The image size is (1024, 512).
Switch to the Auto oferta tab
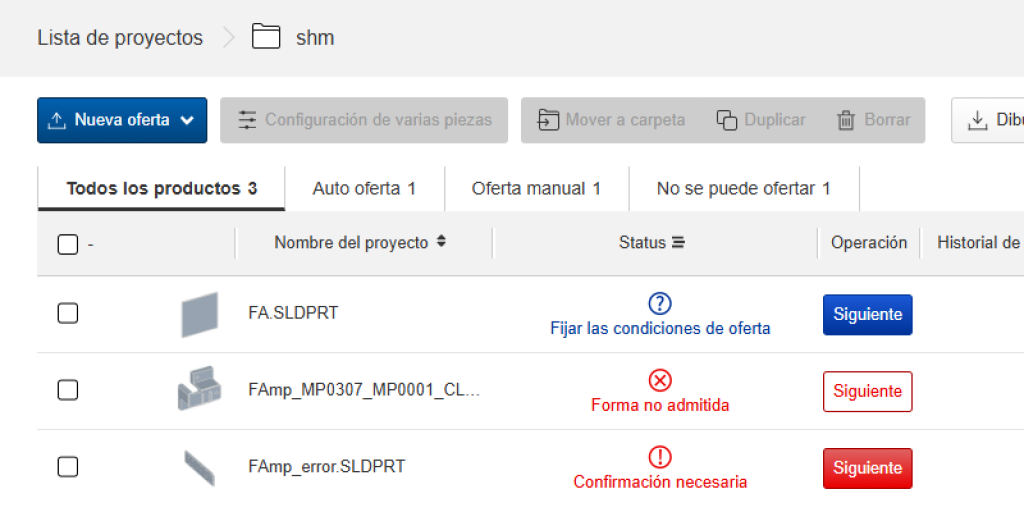pyautogui.click(x=364, y=188)
